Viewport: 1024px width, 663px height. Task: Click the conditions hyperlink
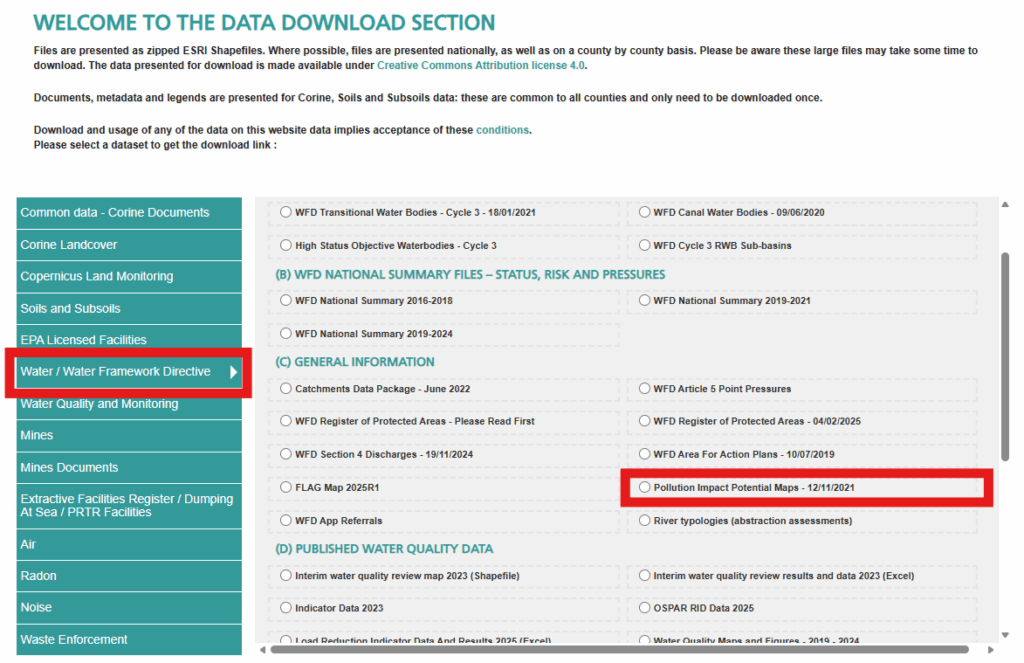point(502,129)
